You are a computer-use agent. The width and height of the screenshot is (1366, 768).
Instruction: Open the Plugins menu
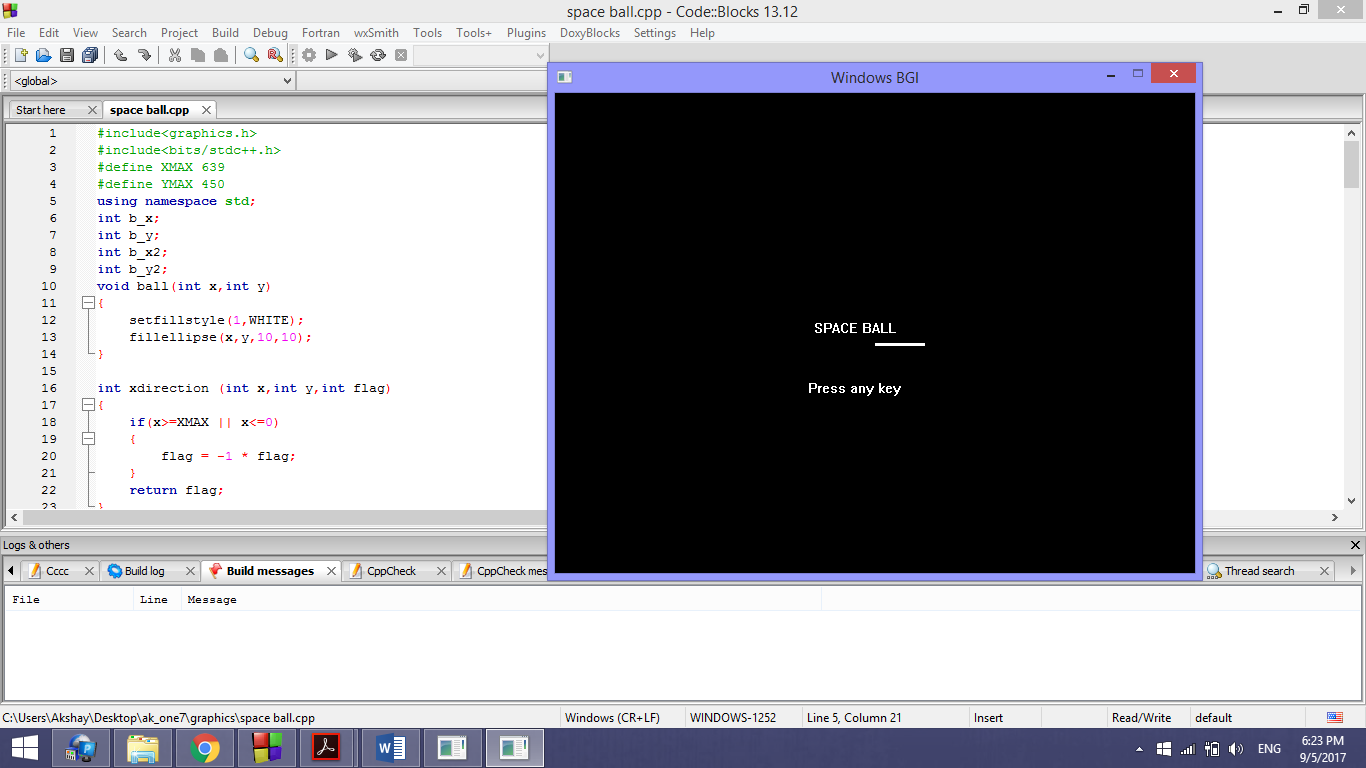[x=526, y=33]
